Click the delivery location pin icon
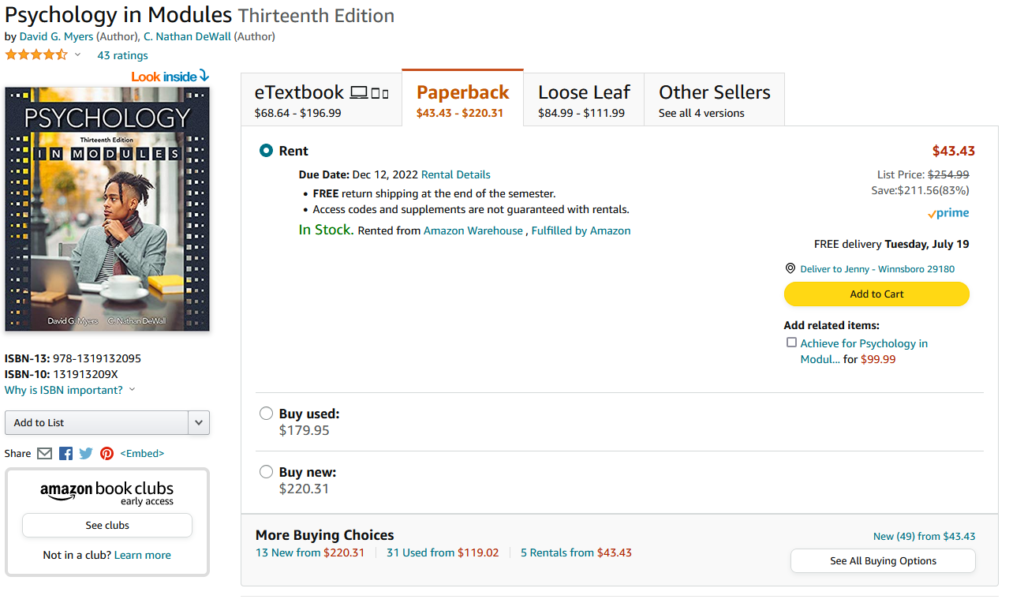The height and width of the screenshot is (603, 1024). point(790,269)
